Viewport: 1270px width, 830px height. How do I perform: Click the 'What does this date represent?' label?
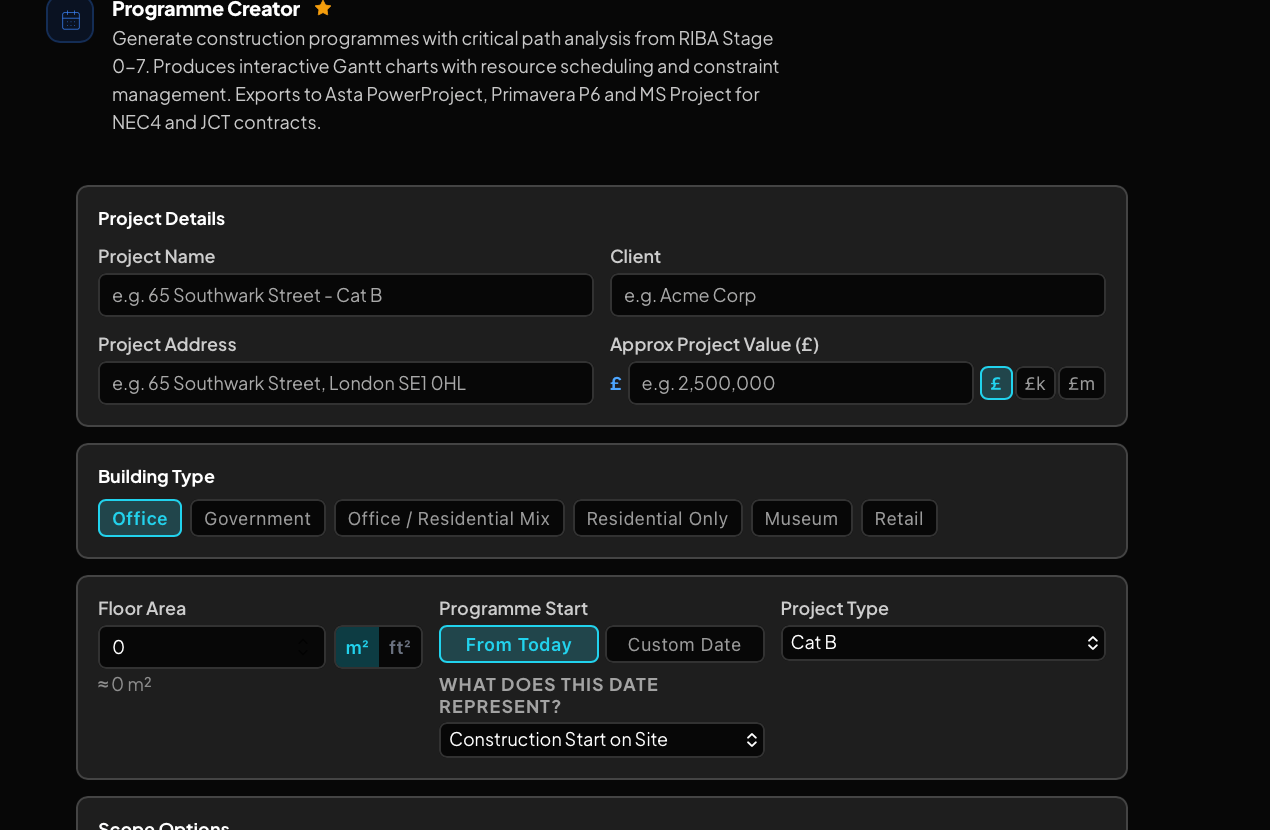coord(549,695)
